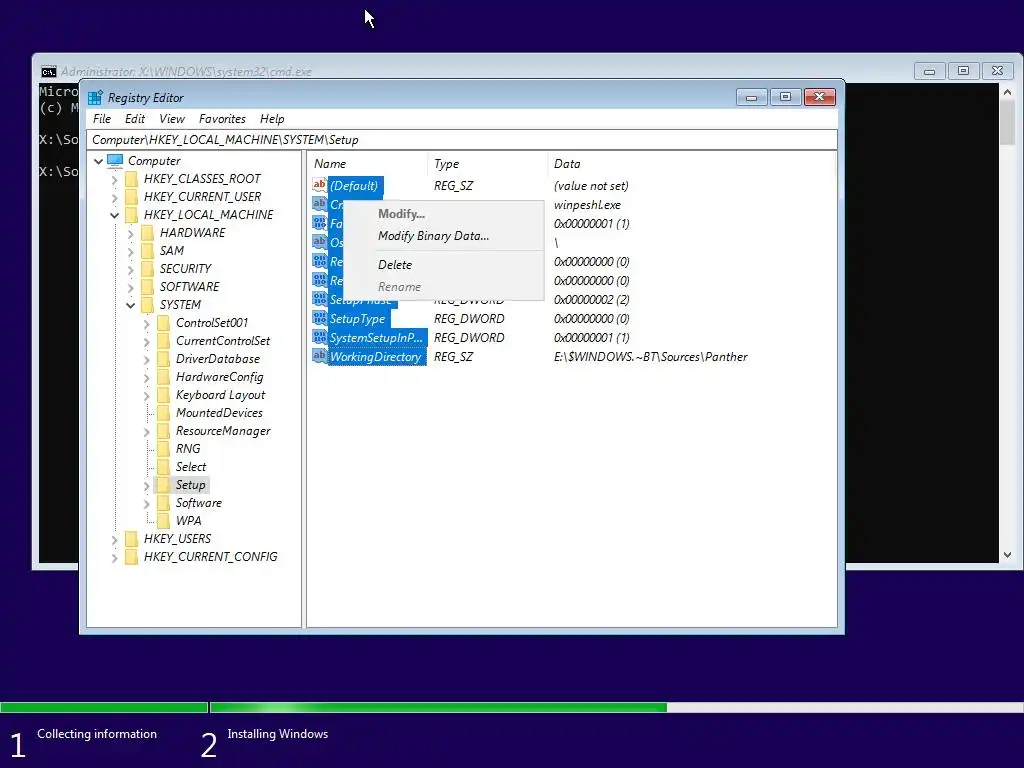Click the Name column header
The height and width of the screenshot is (768, 1024).
pyautogui.click(x=368, y=164)
